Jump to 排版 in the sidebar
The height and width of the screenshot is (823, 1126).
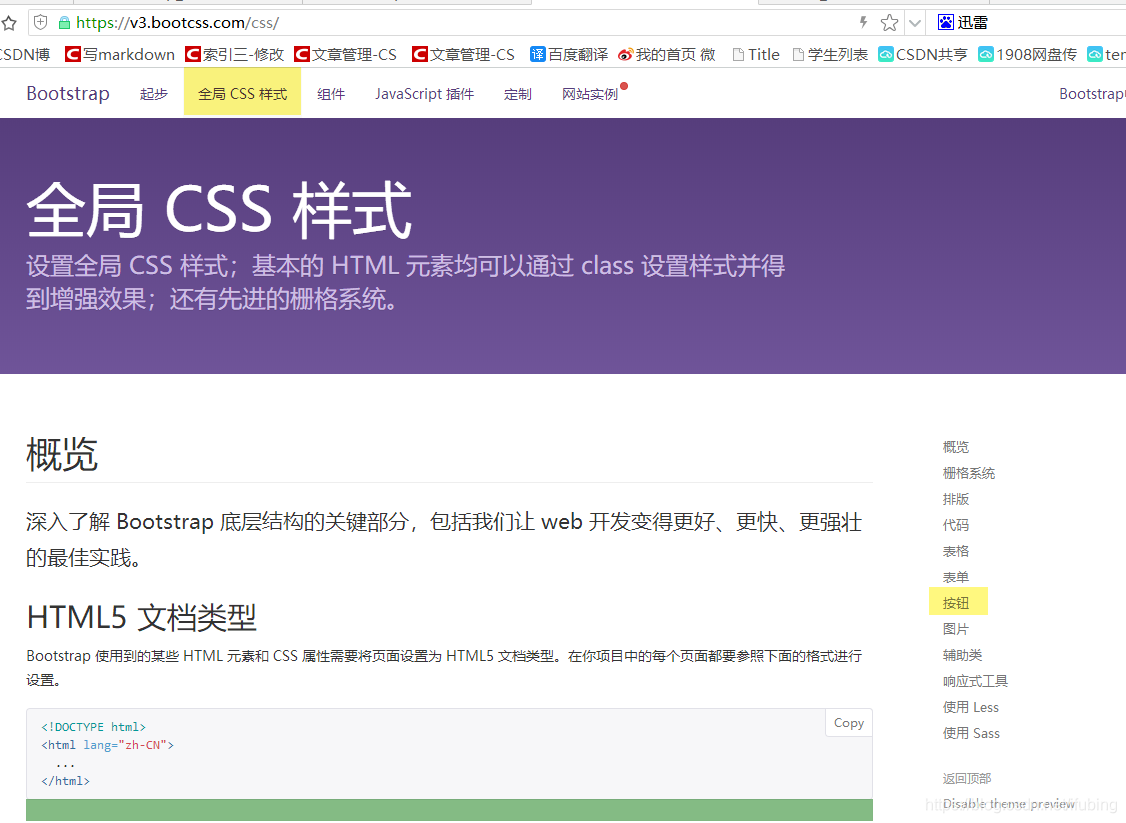[956, 499]
